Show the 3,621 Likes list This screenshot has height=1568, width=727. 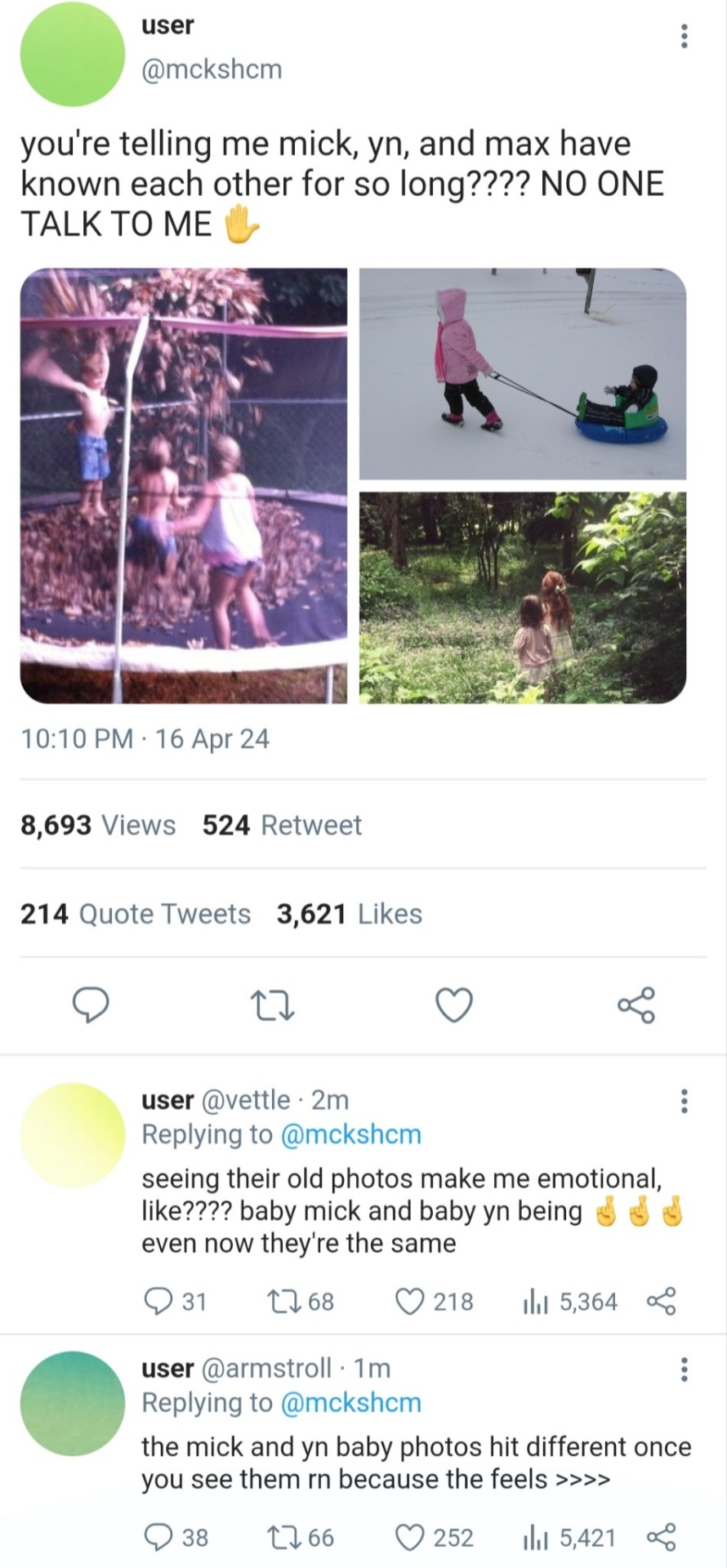pyautogui.click(x=350, y=913)
